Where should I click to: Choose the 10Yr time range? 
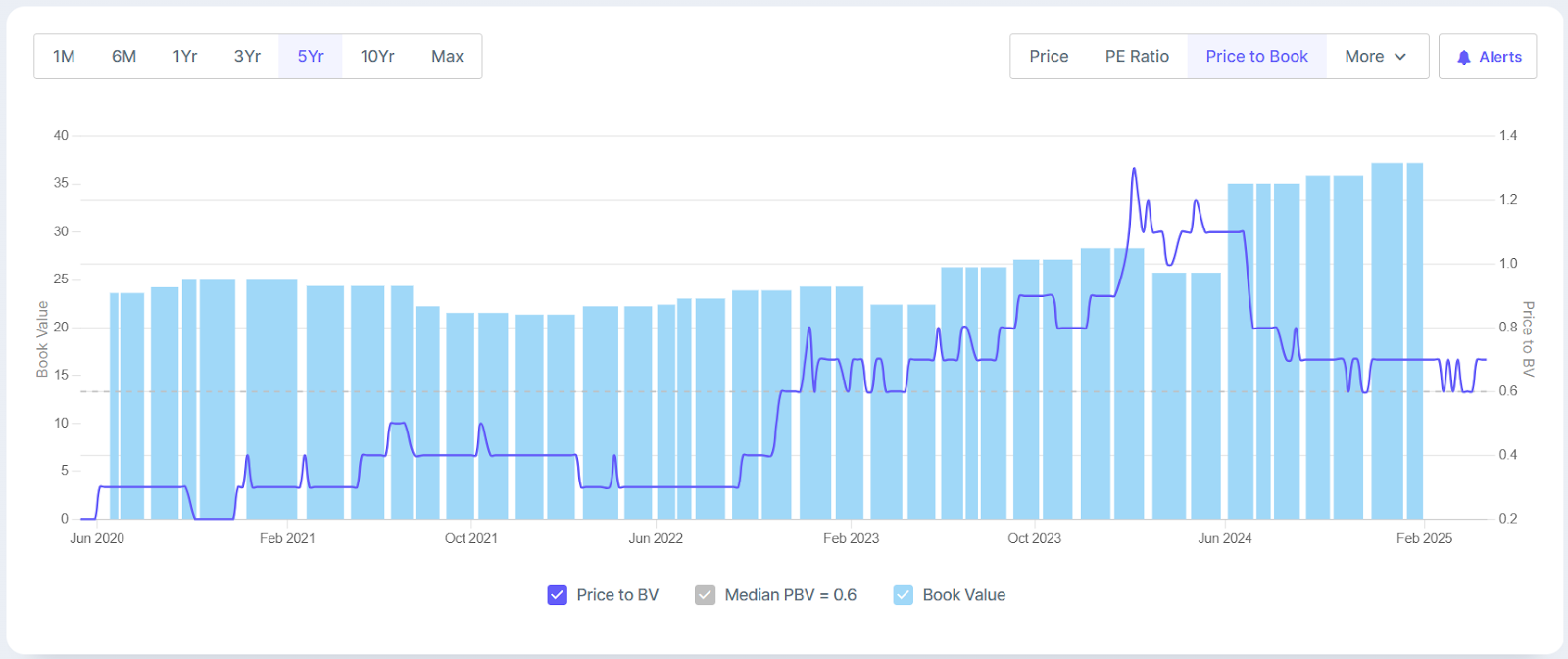point(377,56)
